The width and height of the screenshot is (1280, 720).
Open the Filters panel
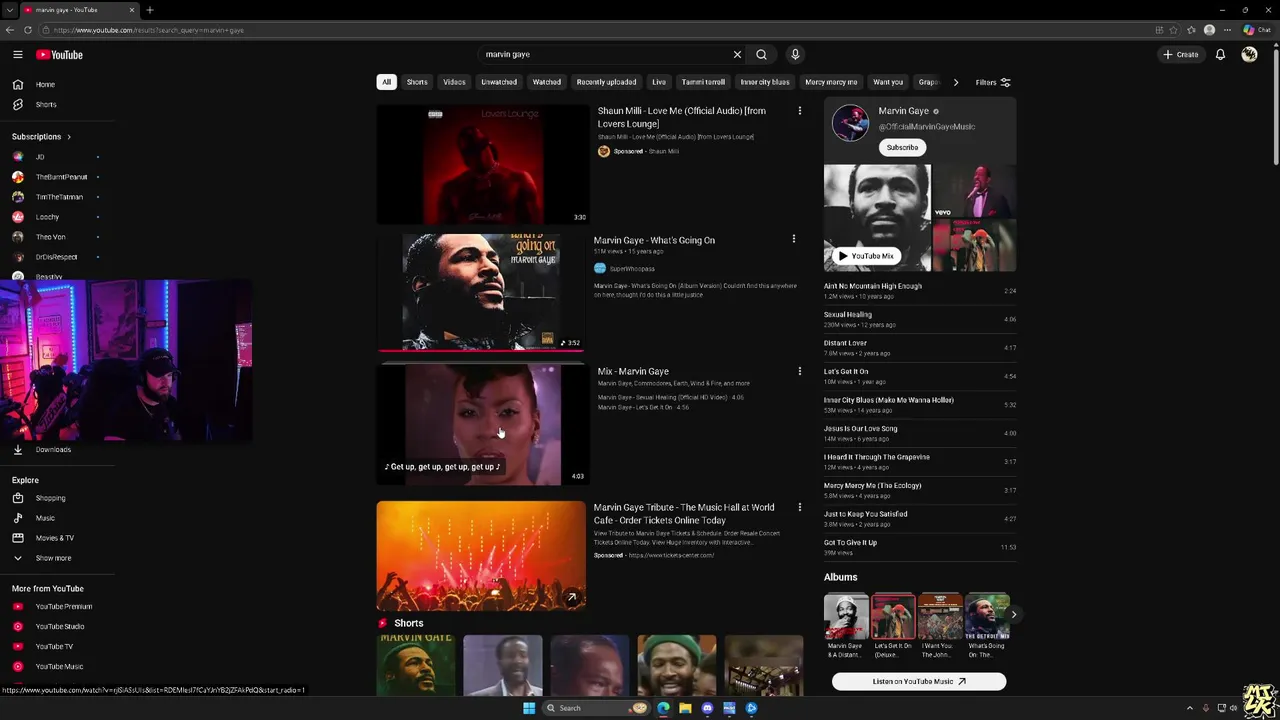pos(993,82)
